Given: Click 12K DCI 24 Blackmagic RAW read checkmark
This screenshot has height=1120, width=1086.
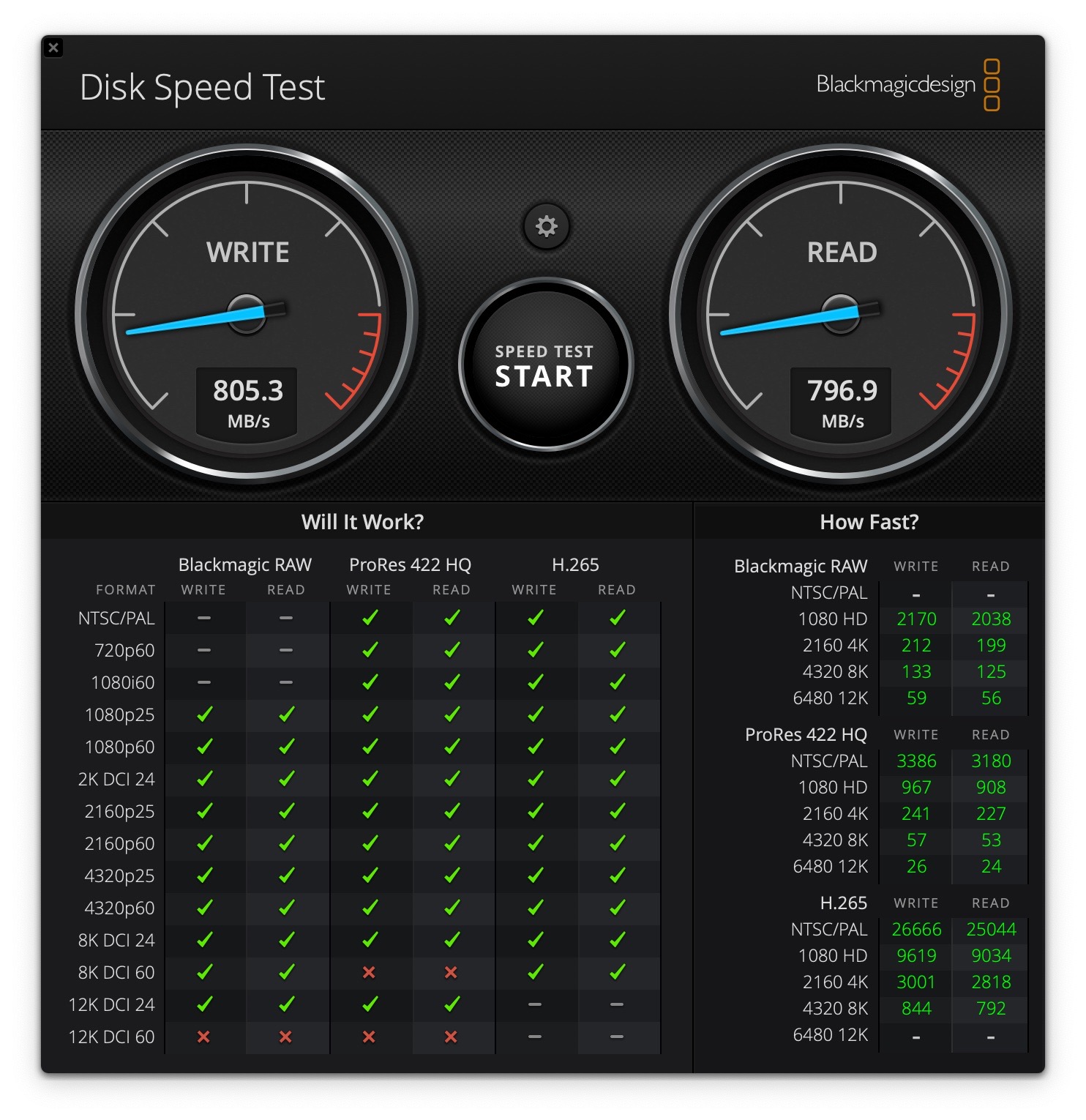Looking at the screenshot, I should click(287, 1004).
